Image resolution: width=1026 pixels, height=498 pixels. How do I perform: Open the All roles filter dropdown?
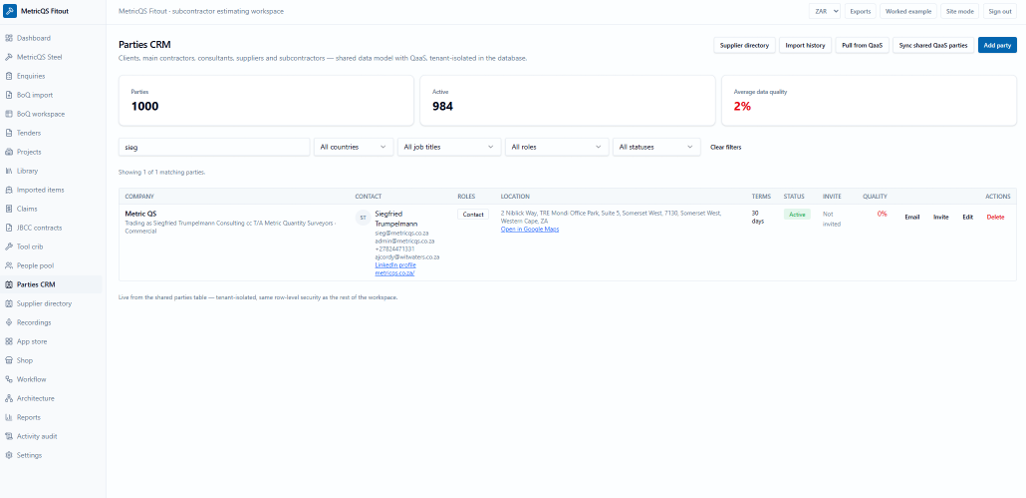(x=557, y=147)
